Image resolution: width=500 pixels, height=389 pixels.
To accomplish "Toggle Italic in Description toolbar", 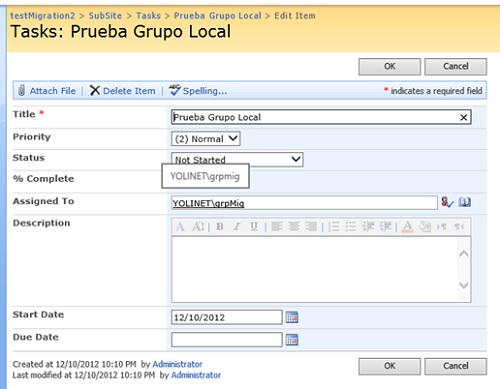I will click(237, 227).
